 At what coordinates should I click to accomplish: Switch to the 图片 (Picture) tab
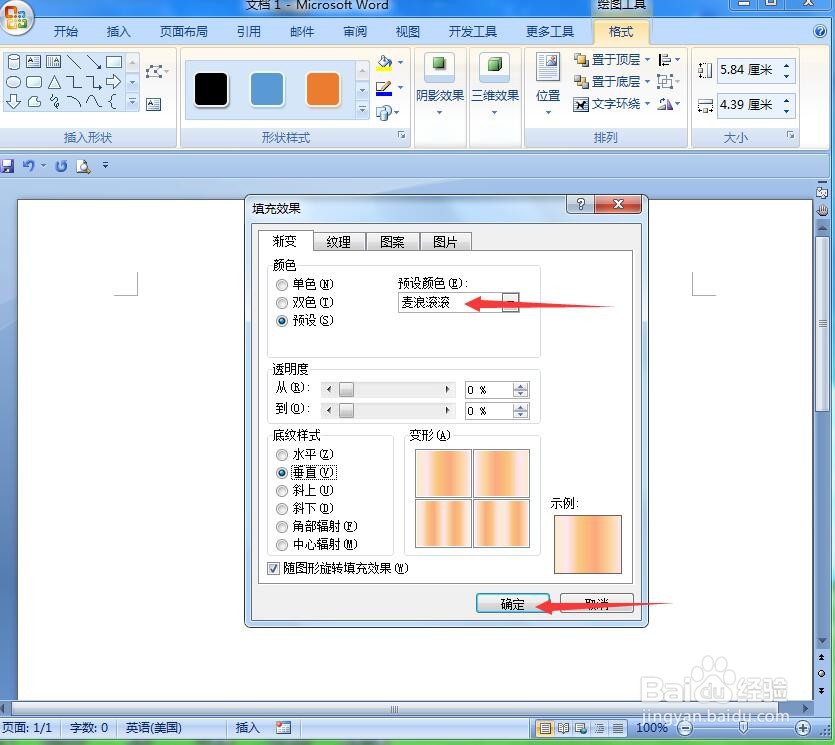445,242
